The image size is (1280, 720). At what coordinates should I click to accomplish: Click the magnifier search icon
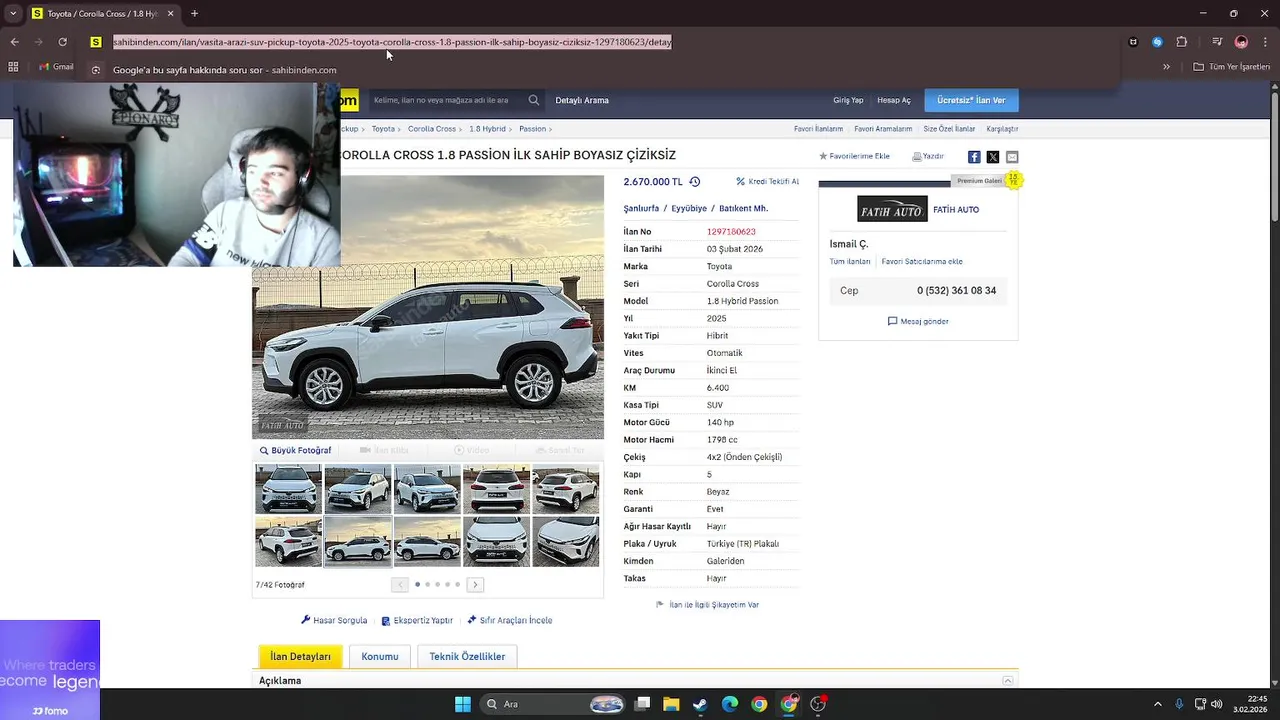(x=534, y=100)
